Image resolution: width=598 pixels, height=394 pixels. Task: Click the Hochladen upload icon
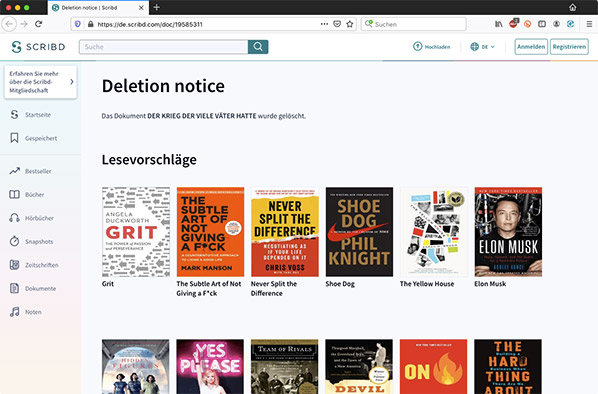point(418,47)
